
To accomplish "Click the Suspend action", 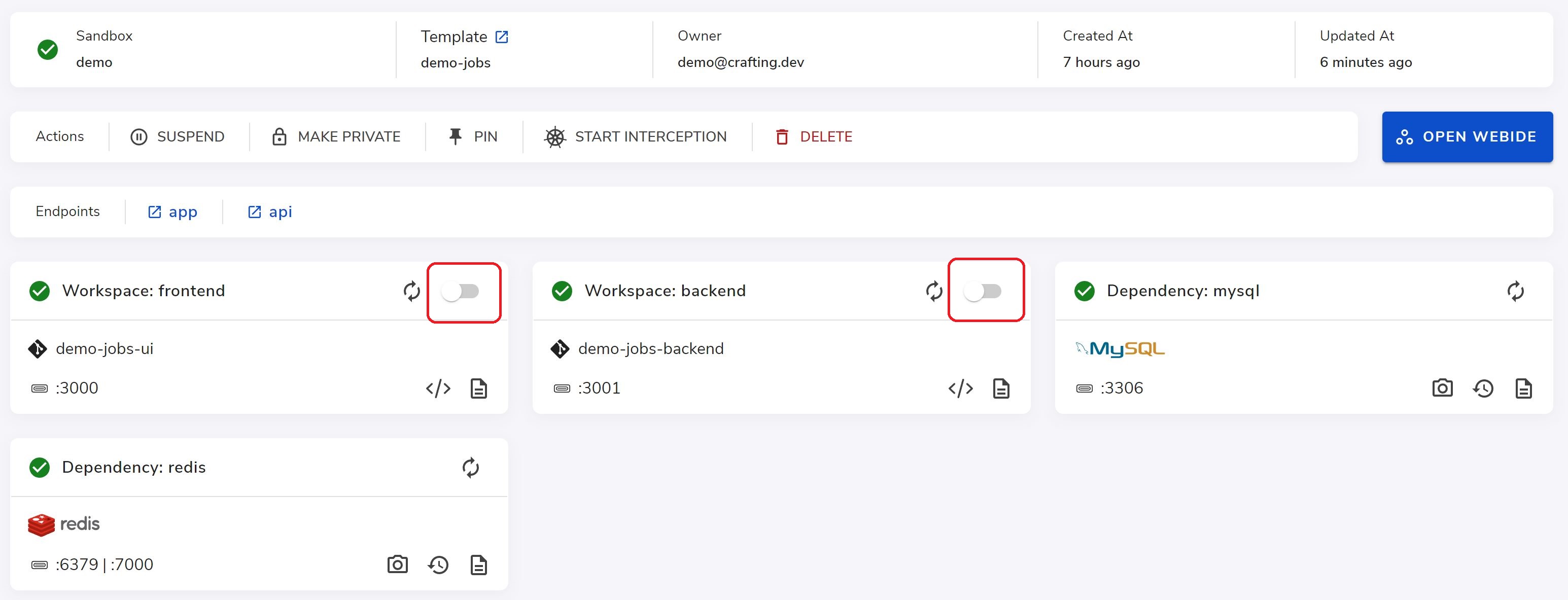I will 178,137.
